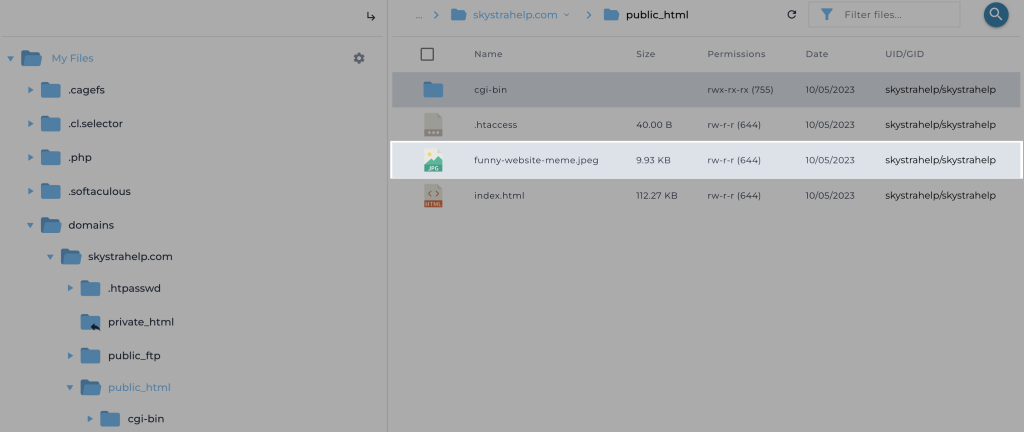Click the blue search magnifier button
Image resolution: width=1024 pixels, height=432 pixels.
[995, 14]
